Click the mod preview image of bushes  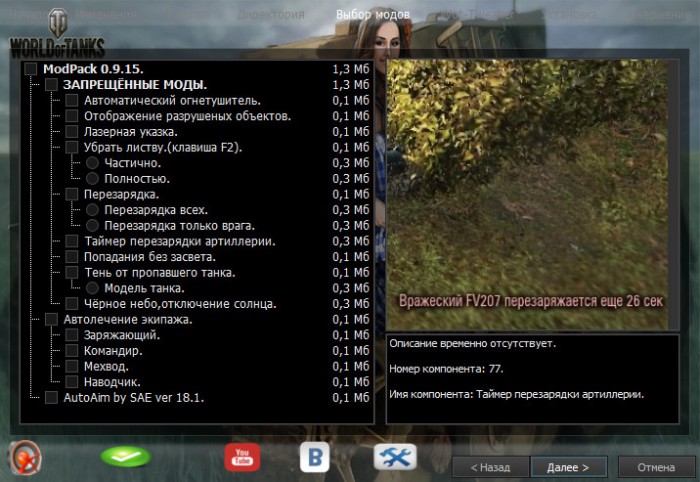(x=527, y=195)
